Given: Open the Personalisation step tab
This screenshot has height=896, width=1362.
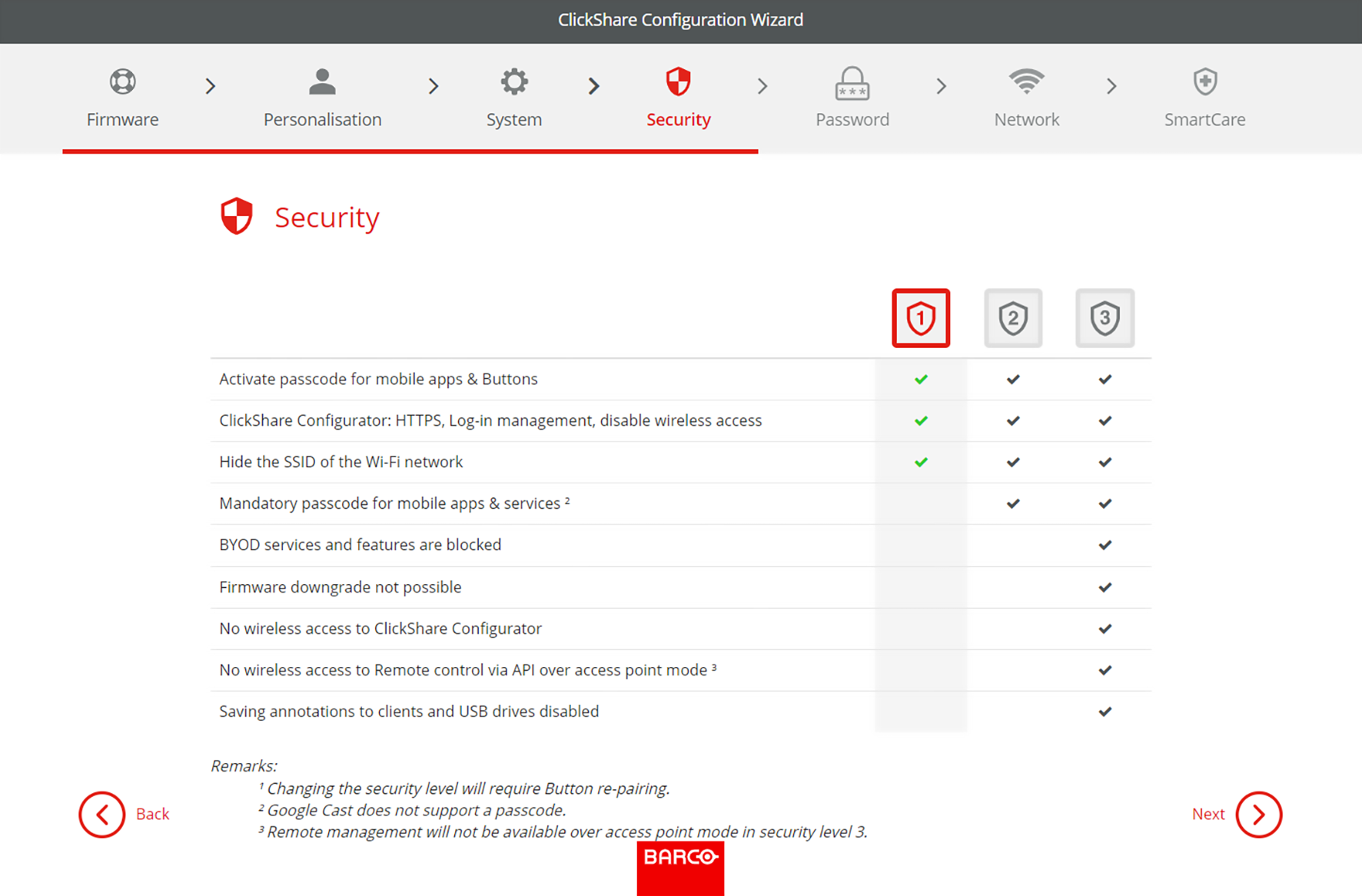Looking at the screenshot, I should (322, 97).
